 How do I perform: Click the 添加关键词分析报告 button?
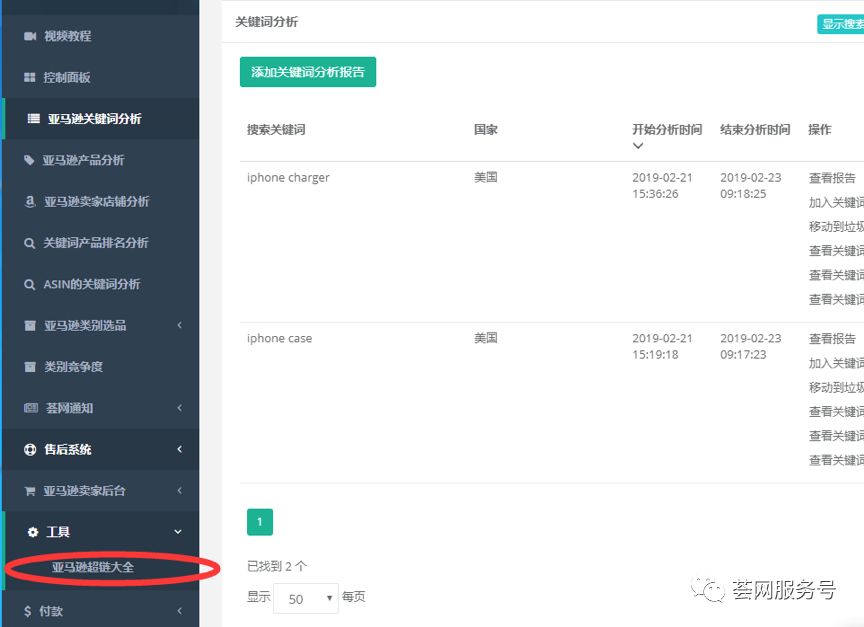307,72
